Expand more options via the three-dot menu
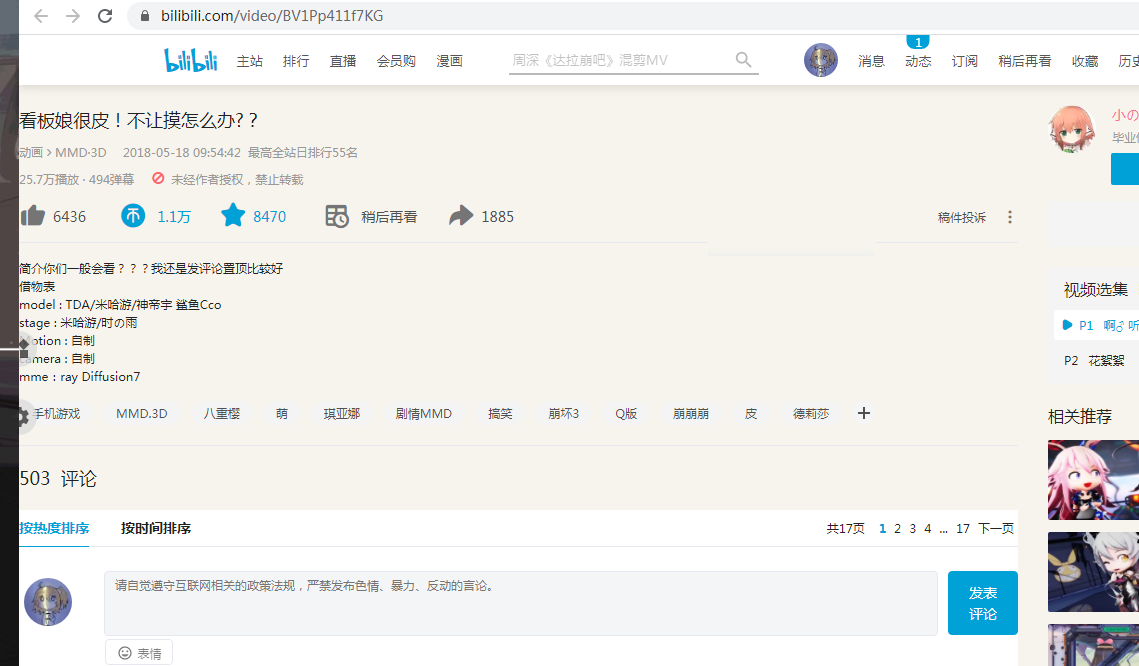The height and width of the screenshot is (666, 1139). pyautogui.click(x=1009, y=216)
